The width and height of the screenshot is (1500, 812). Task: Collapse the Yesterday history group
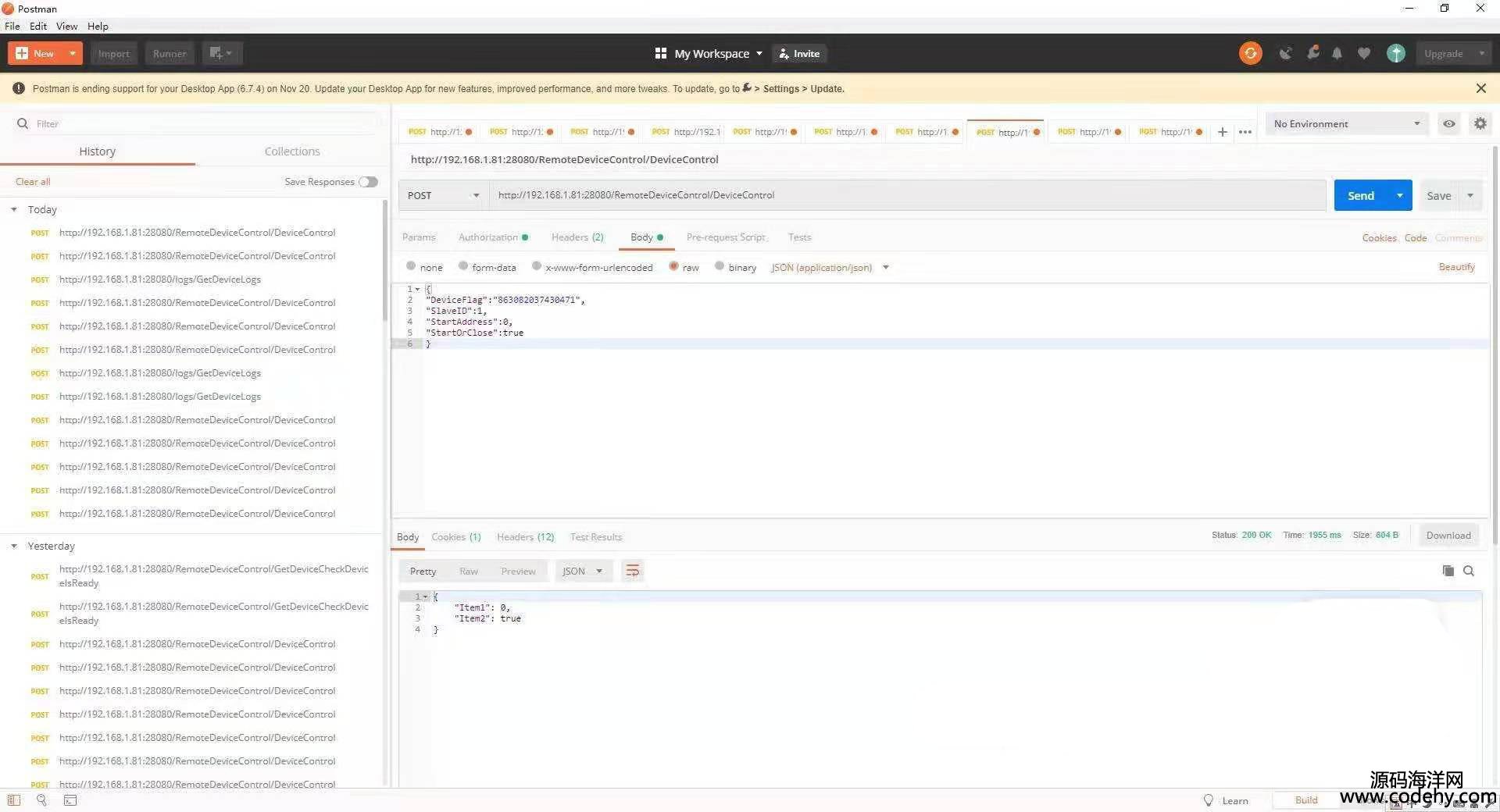click(x=14, y=546)
